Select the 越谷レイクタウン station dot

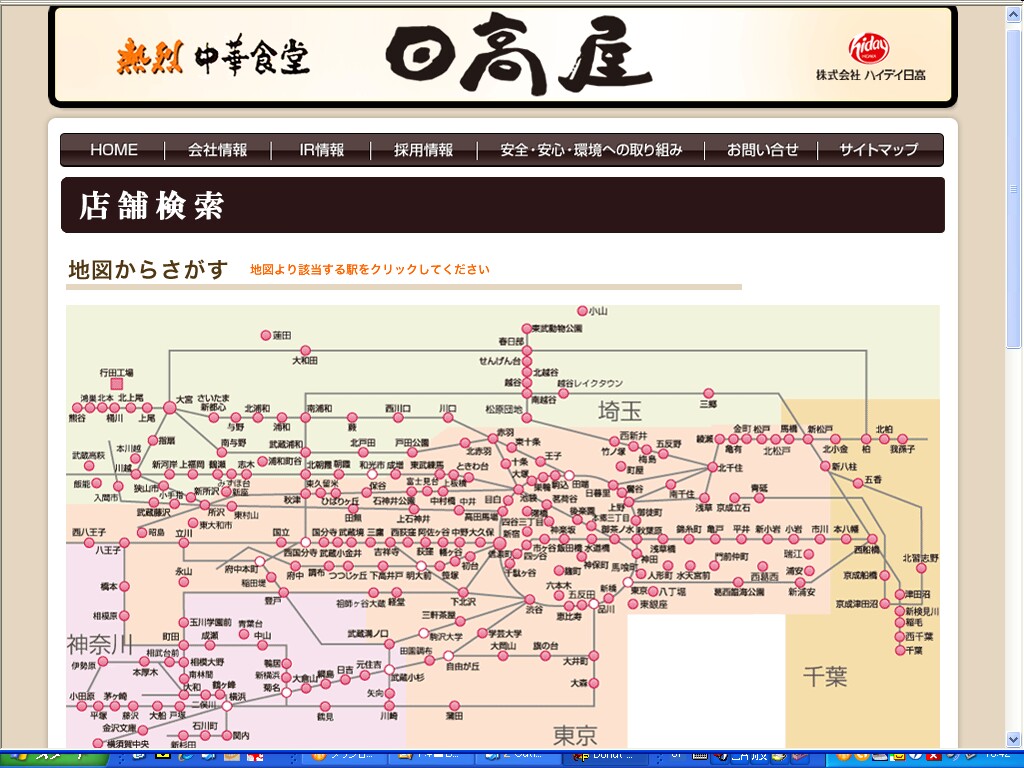point(563,393)
